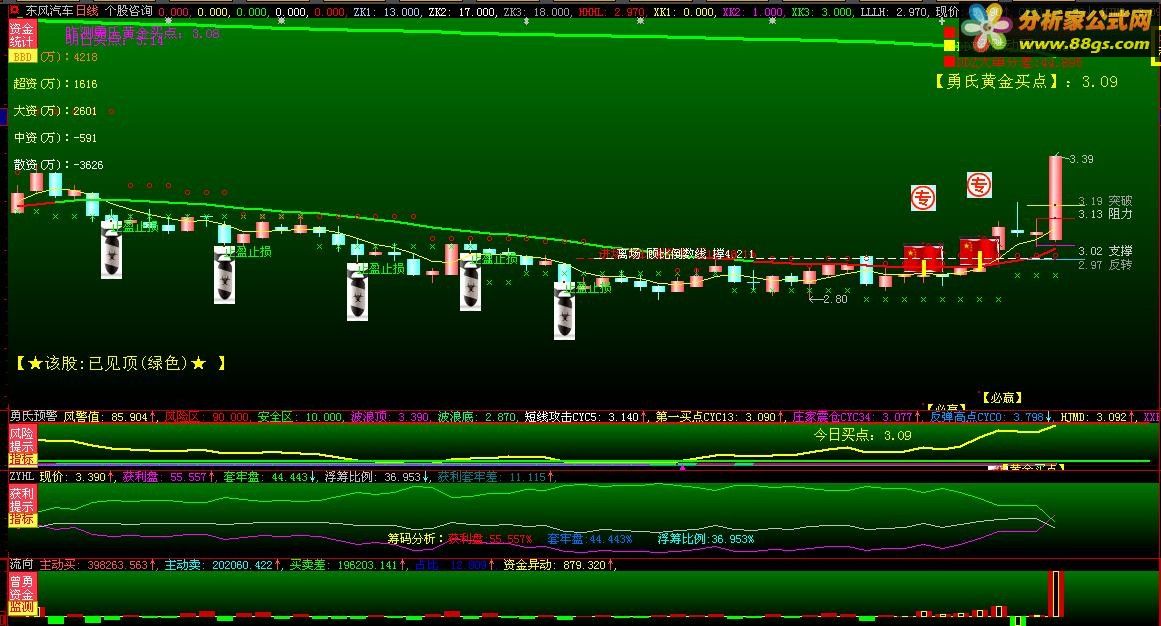Viewport: 1161px width, 626px height.
Task: Click the leftmost bomb stop-loss marker
Action: pos(111,249)
